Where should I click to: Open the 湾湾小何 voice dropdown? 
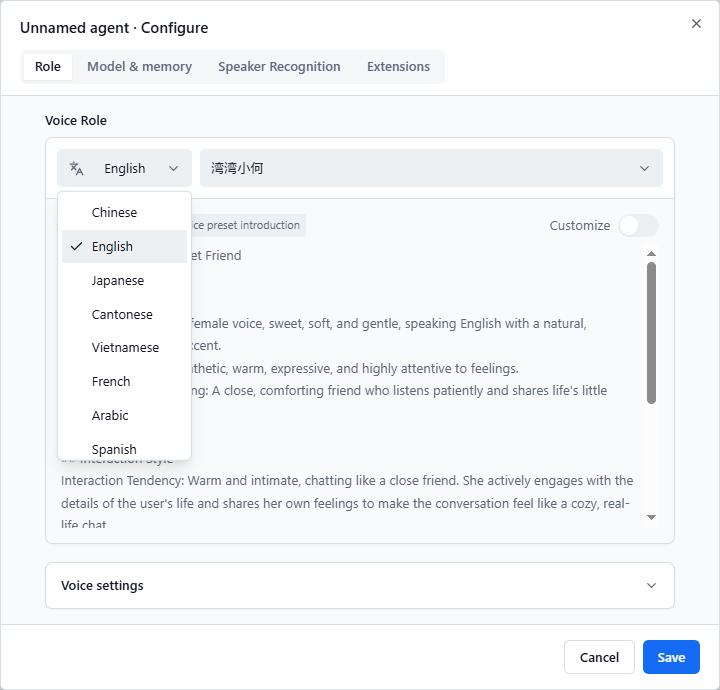click(x=431, y=168)
